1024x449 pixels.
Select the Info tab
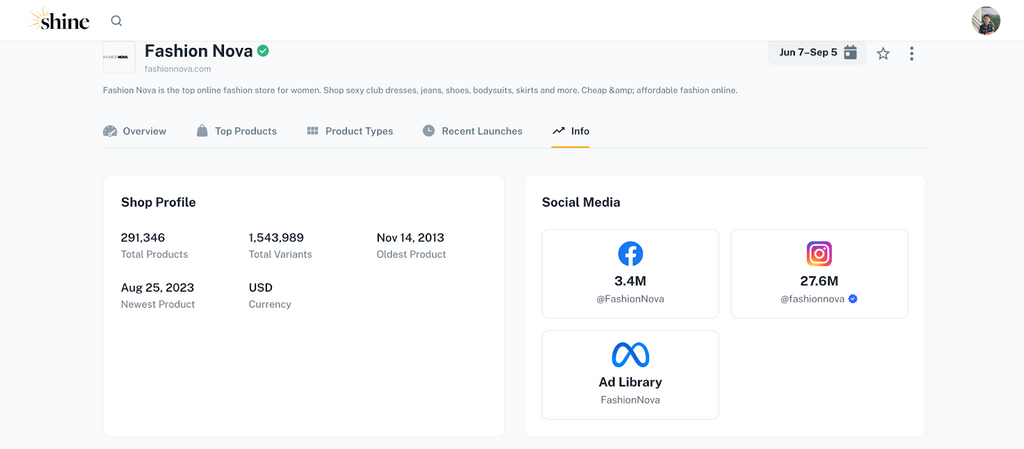point(571,131)
